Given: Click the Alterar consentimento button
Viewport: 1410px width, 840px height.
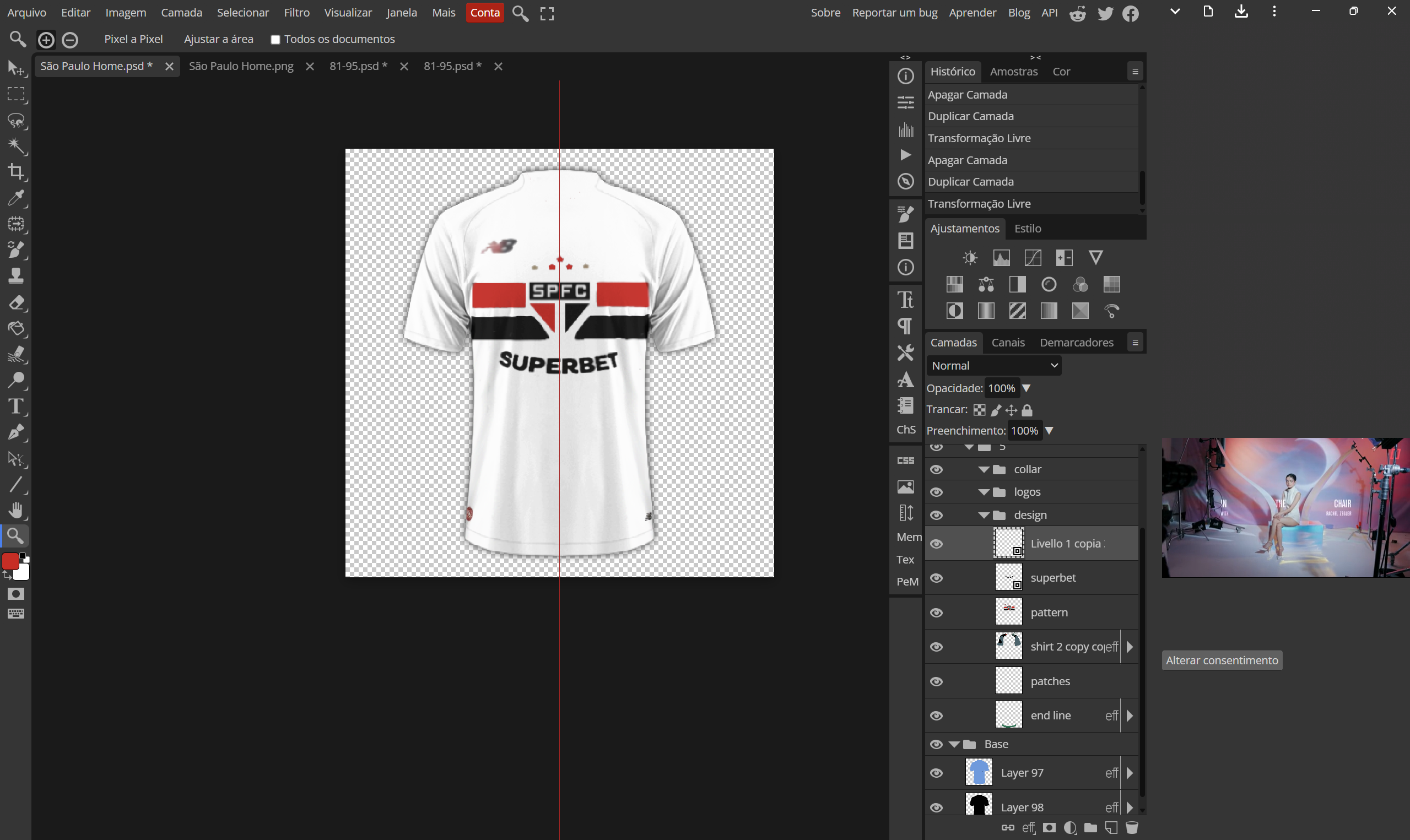Looking at the screenshot, I should coord(1222,660).
